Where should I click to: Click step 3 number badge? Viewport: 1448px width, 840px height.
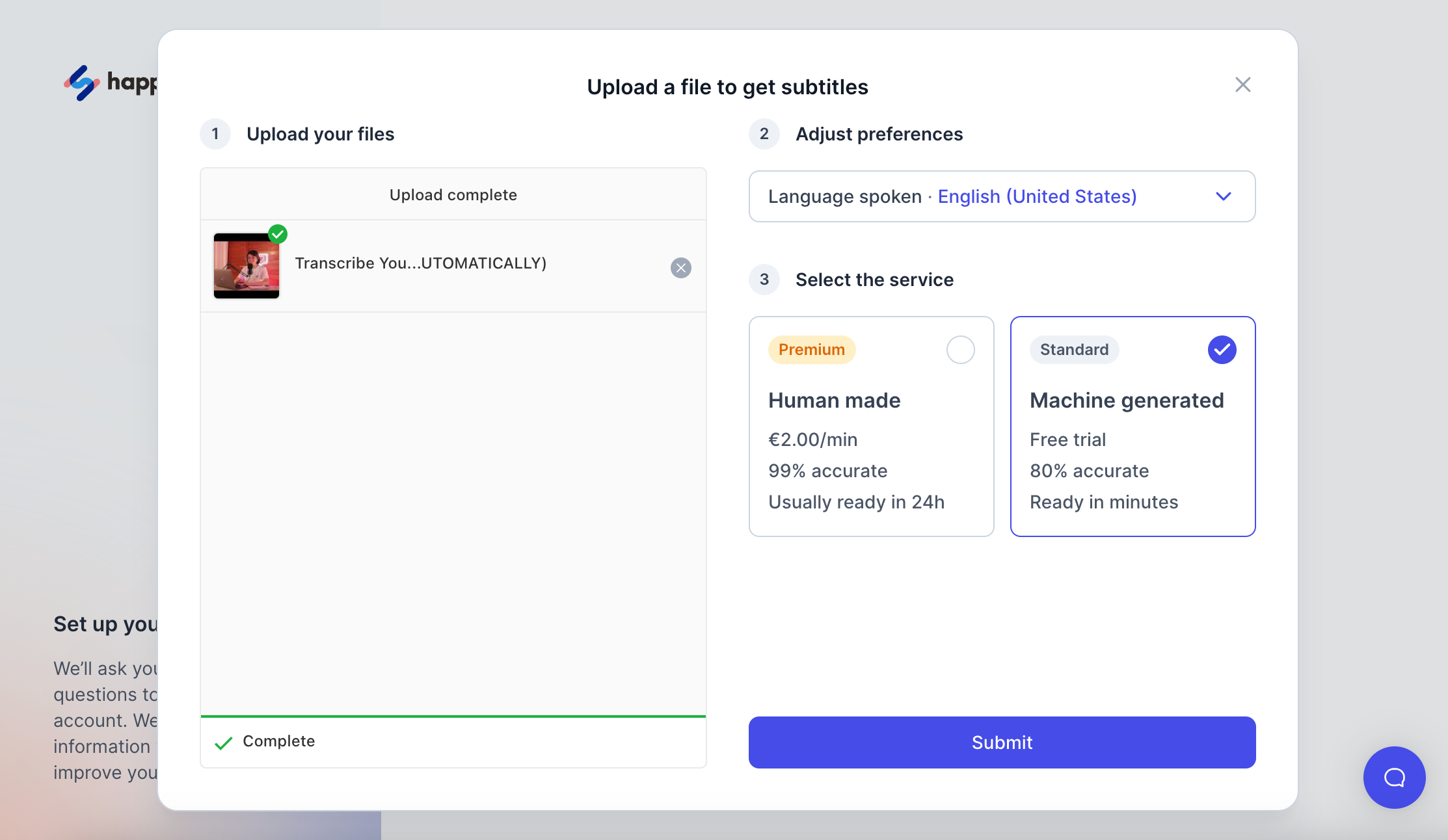(x=764, y=280)
